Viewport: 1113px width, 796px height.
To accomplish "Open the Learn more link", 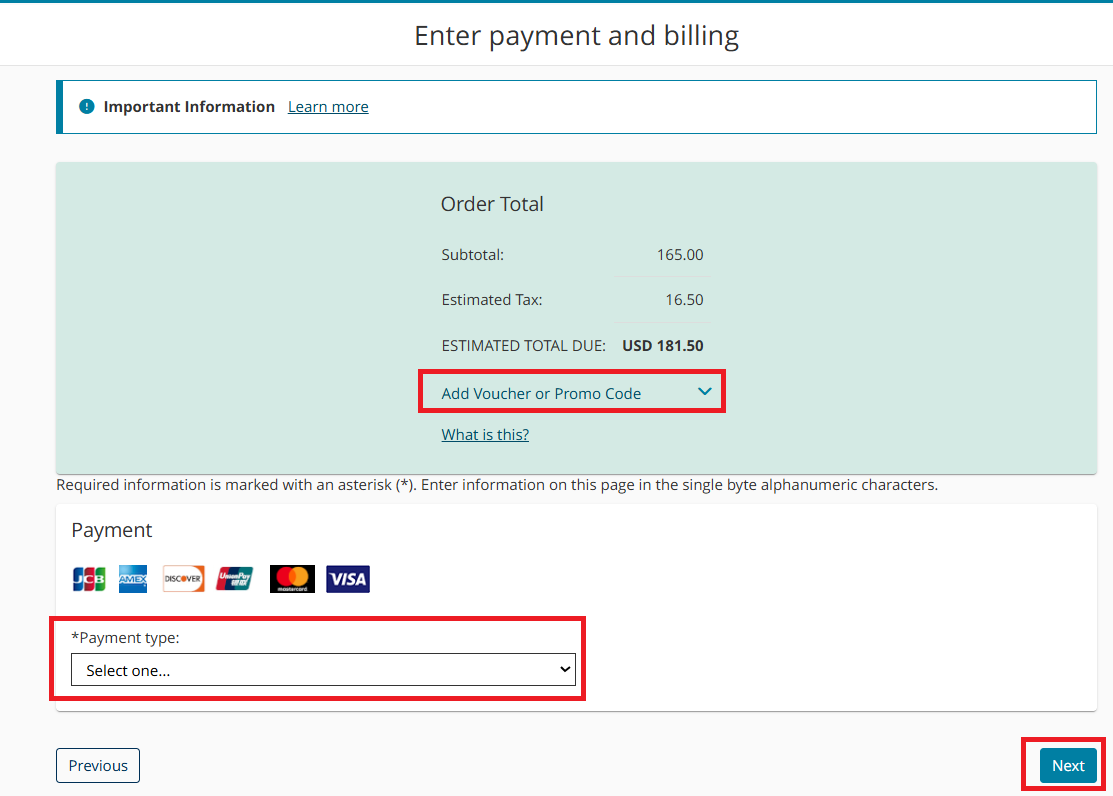I will [x=328, y=107].
